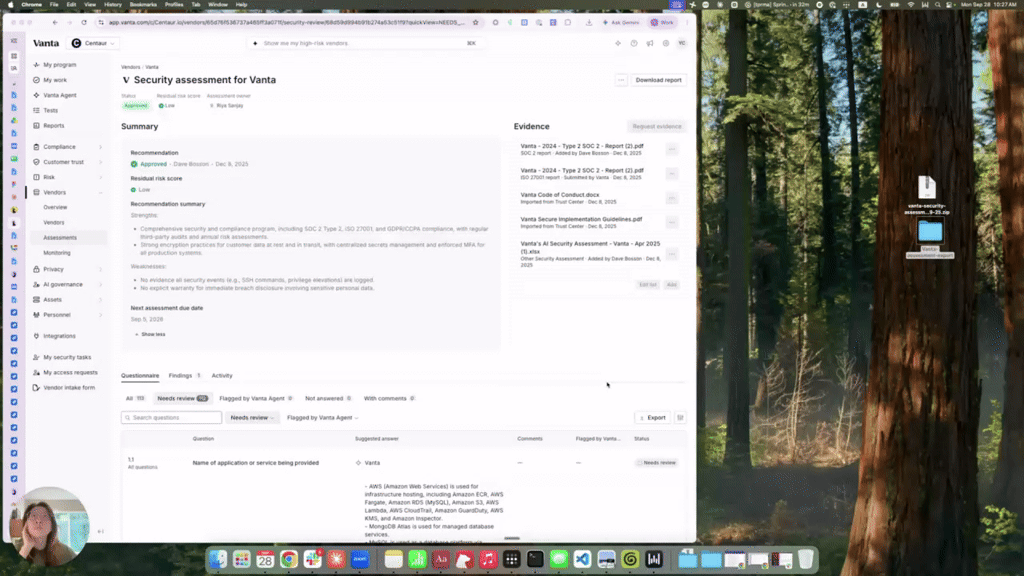Click the notifications megaphone icon in Vanta header
This screenshot has width=1024, height=576.
tap(650, 43)
